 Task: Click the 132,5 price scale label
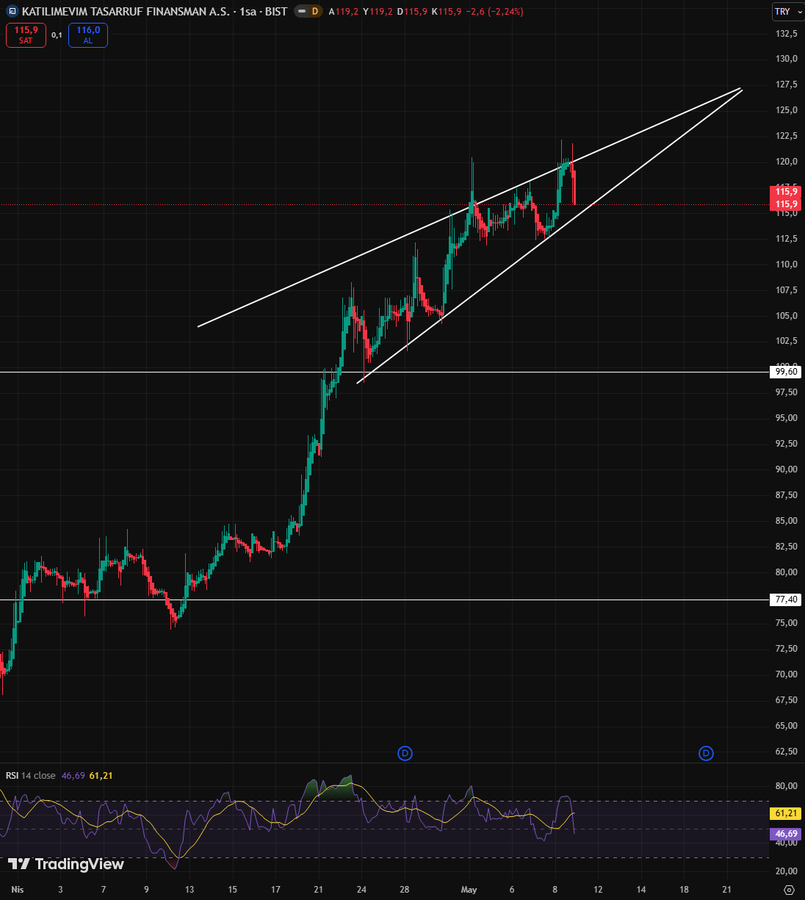[786, 34]
